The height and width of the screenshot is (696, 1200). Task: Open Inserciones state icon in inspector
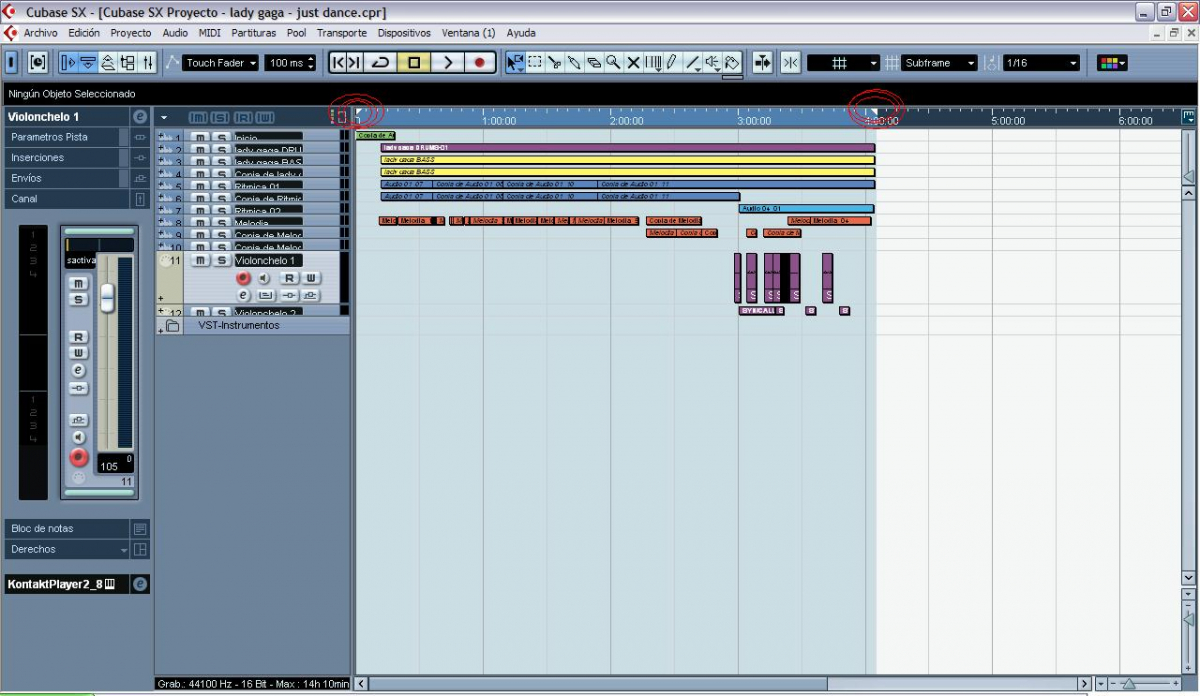click(x=140, y=158)
